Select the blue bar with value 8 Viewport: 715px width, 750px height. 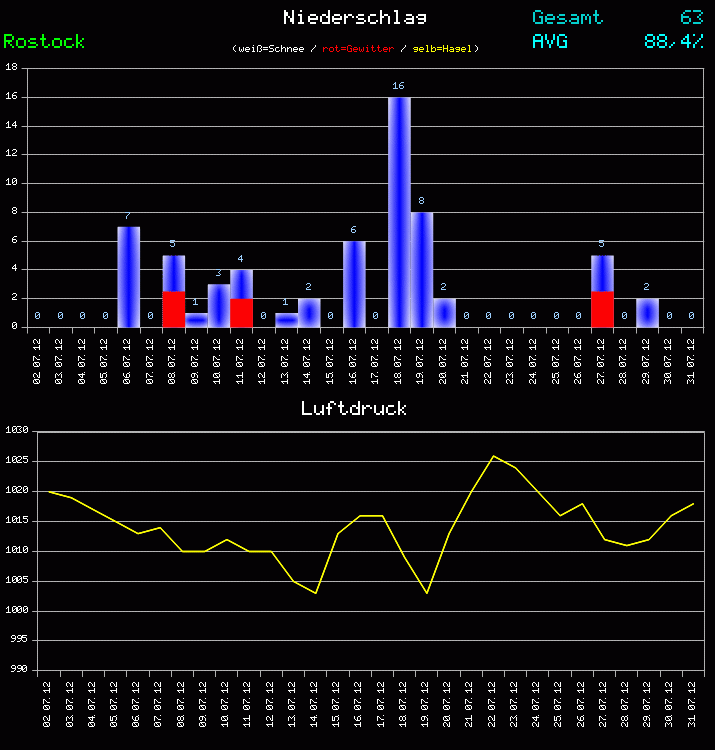[421, 269]
